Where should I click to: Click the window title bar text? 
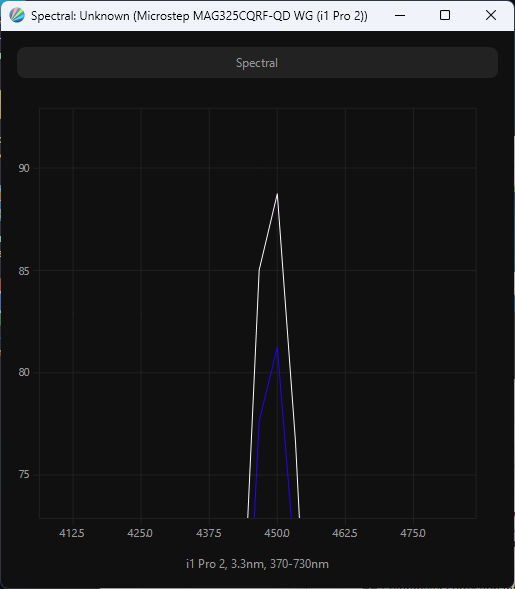[199, 16]
